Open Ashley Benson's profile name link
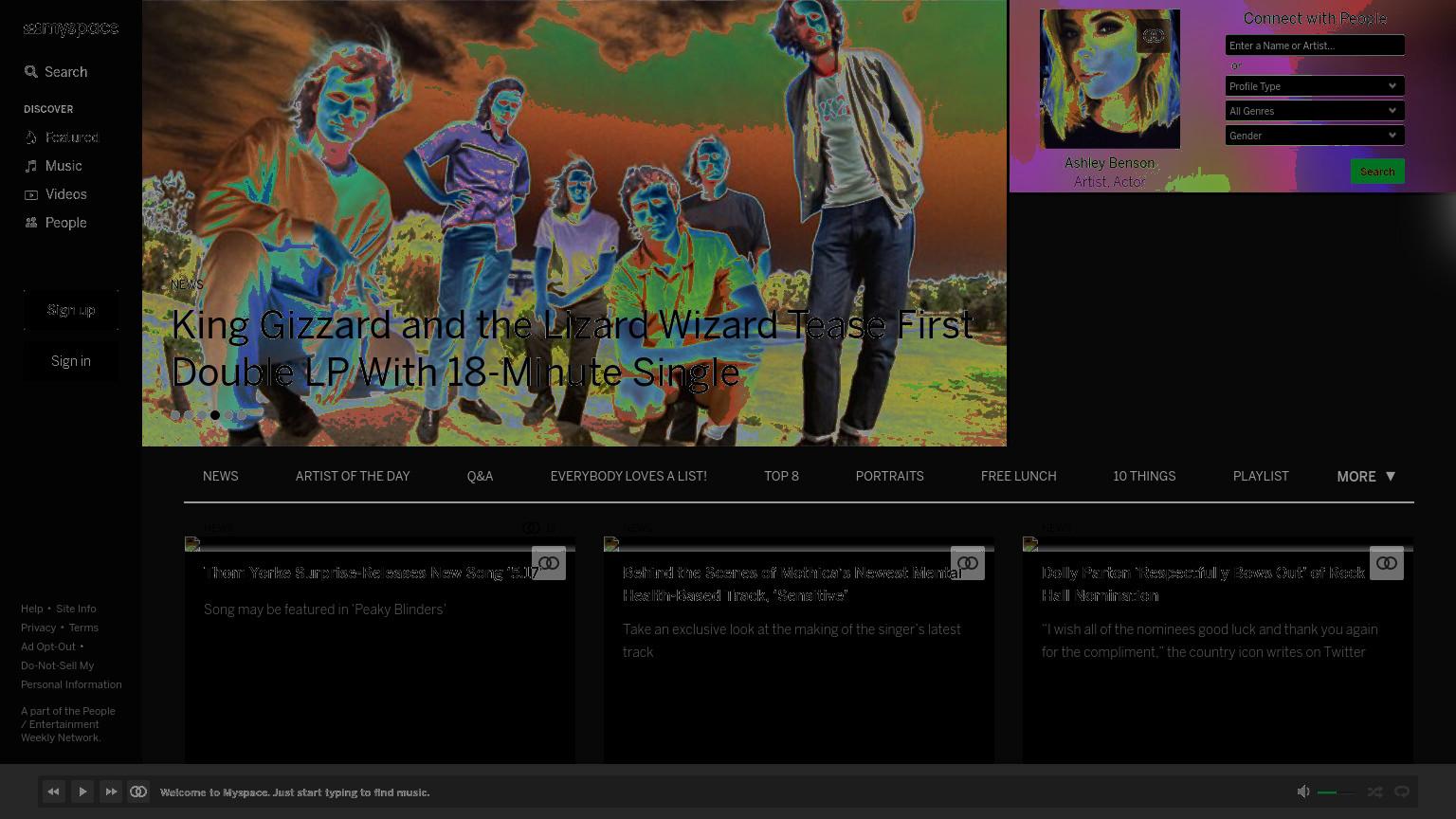Image resolution: width=1456 pixels, height=819 pixels. [1109, 163]
